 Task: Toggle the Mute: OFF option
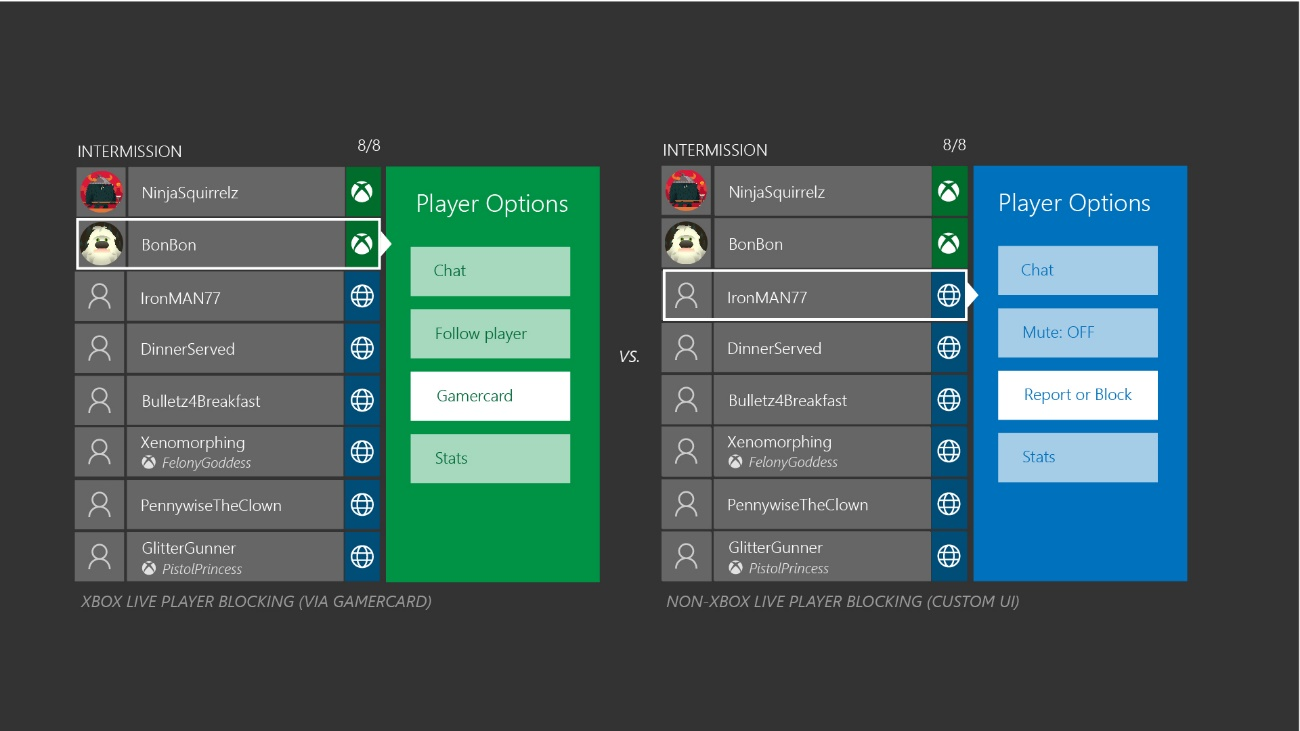[1078, 333]
